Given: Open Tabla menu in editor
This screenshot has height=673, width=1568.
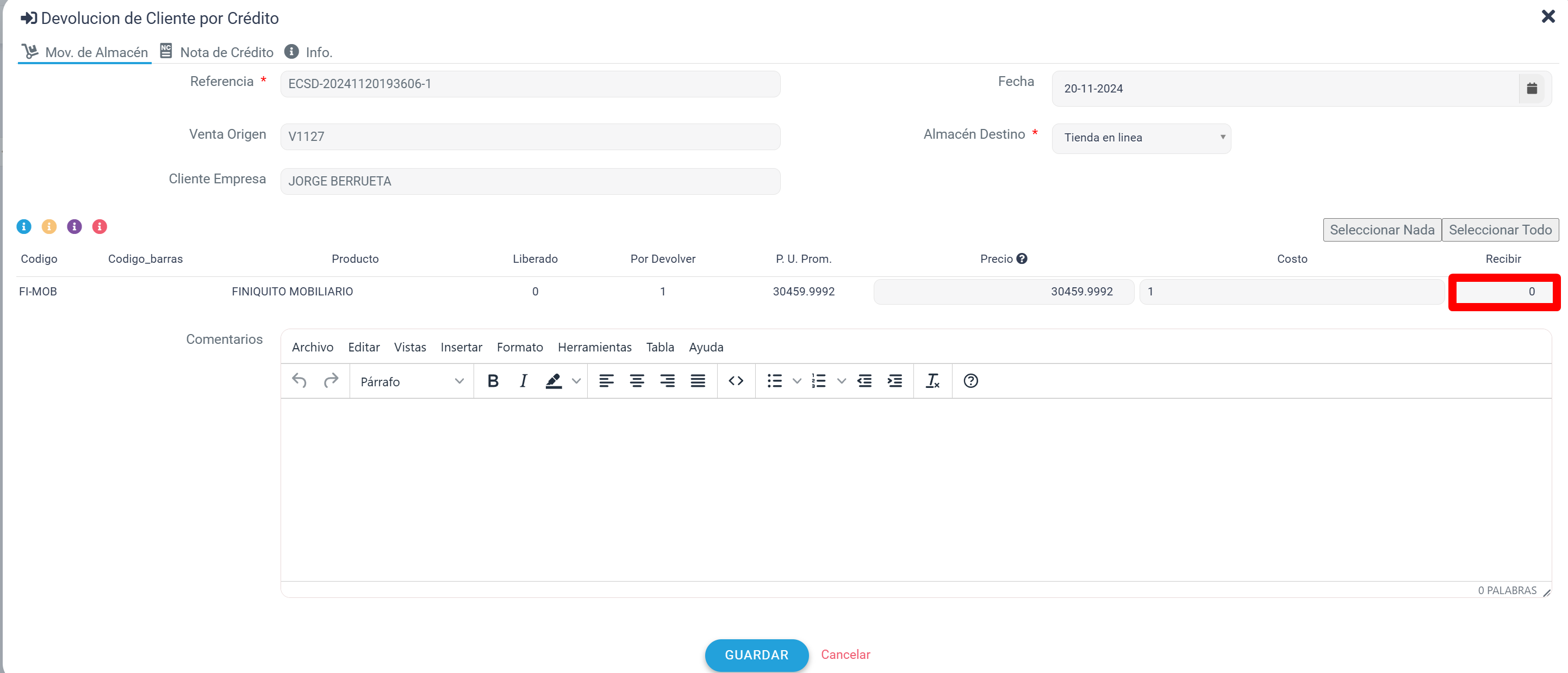Looking at the screenshot, I should click(x=660, y=347).
